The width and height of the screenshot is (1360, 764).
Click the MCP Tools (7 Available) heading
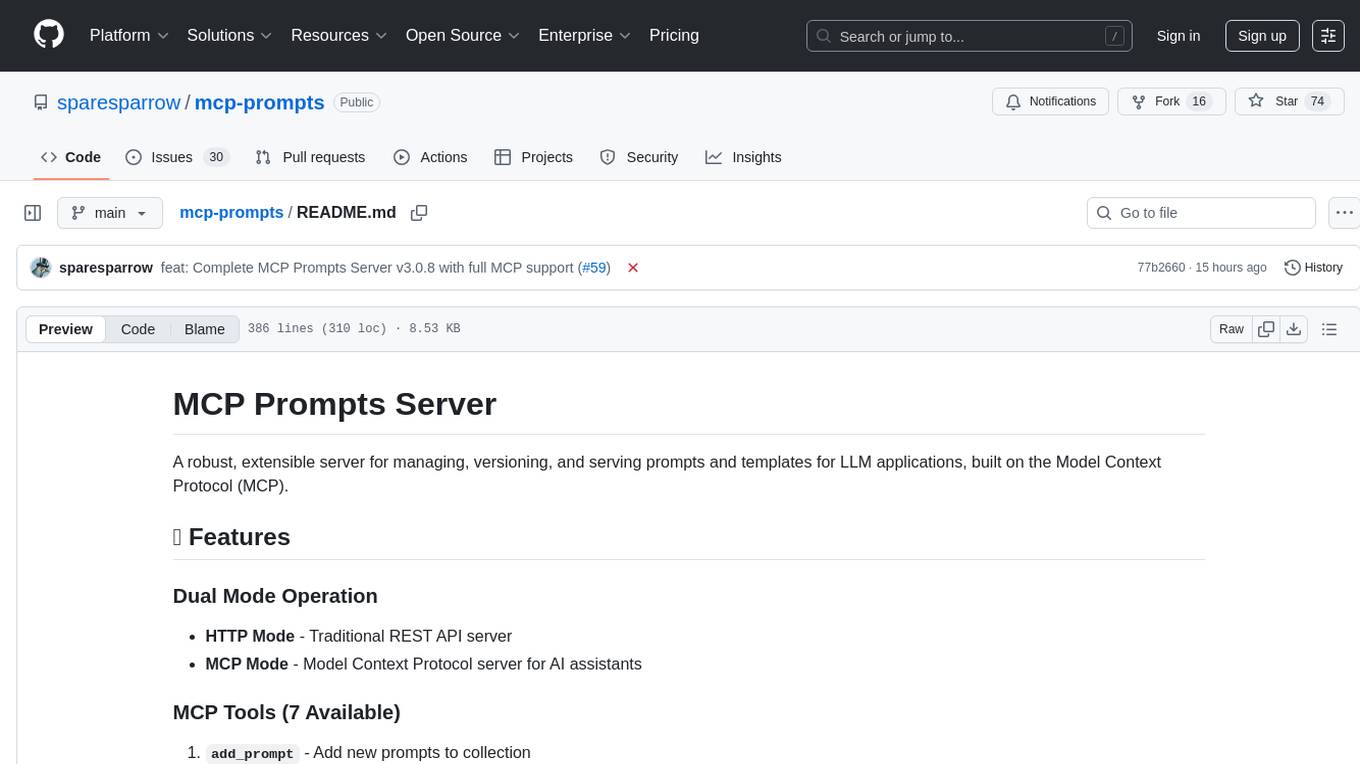286,712
